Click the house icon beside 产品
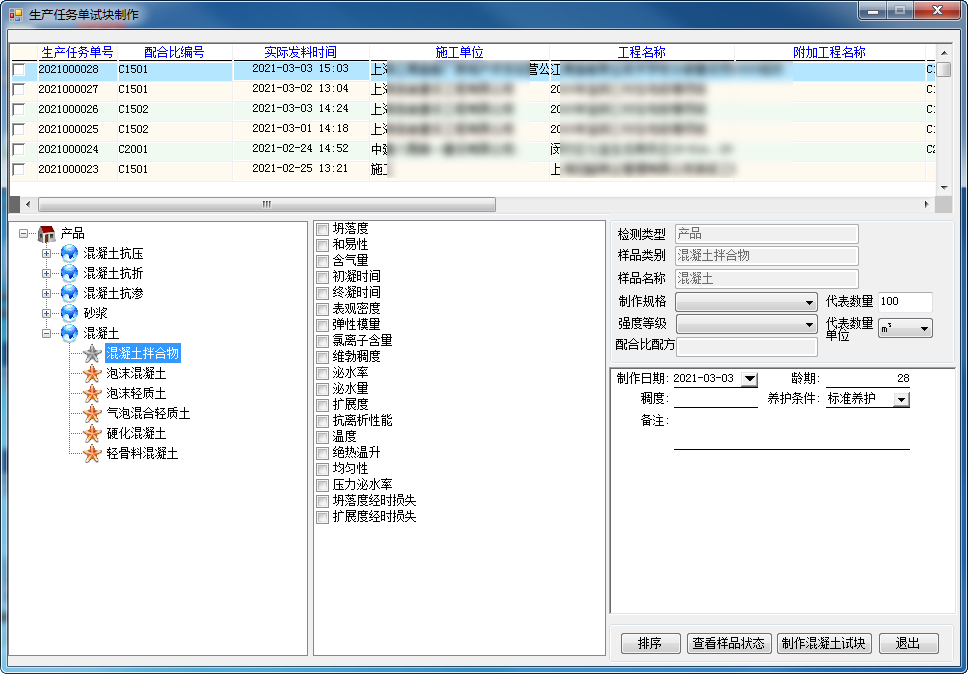This screenshot has width=968, height=674. (x=46, y=233)
